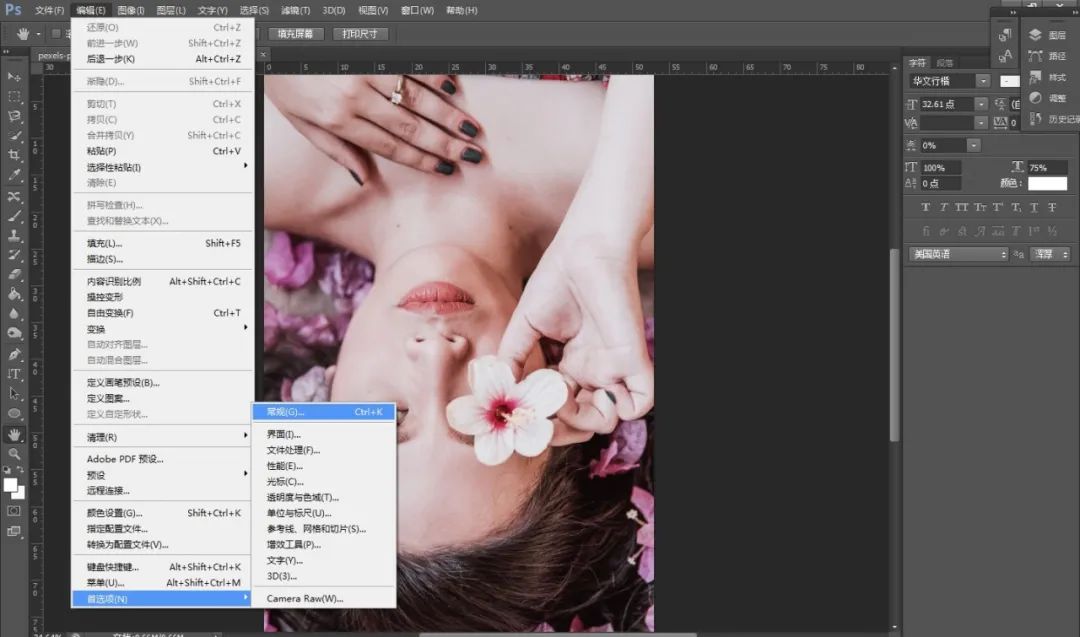Open the 样式 (Styles) panel

click(1048, 77)
